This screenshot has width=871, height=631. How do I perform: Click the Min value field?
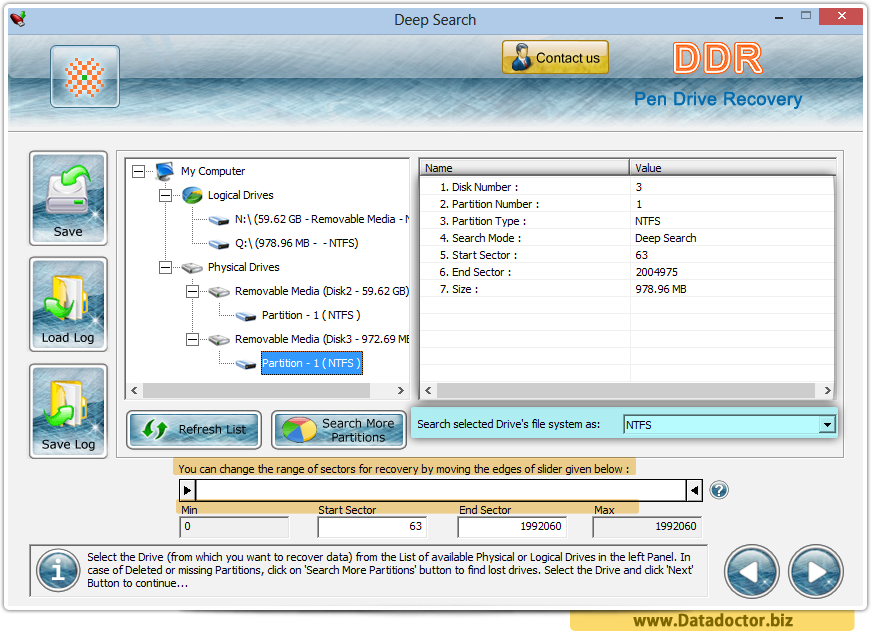point(234,527)
